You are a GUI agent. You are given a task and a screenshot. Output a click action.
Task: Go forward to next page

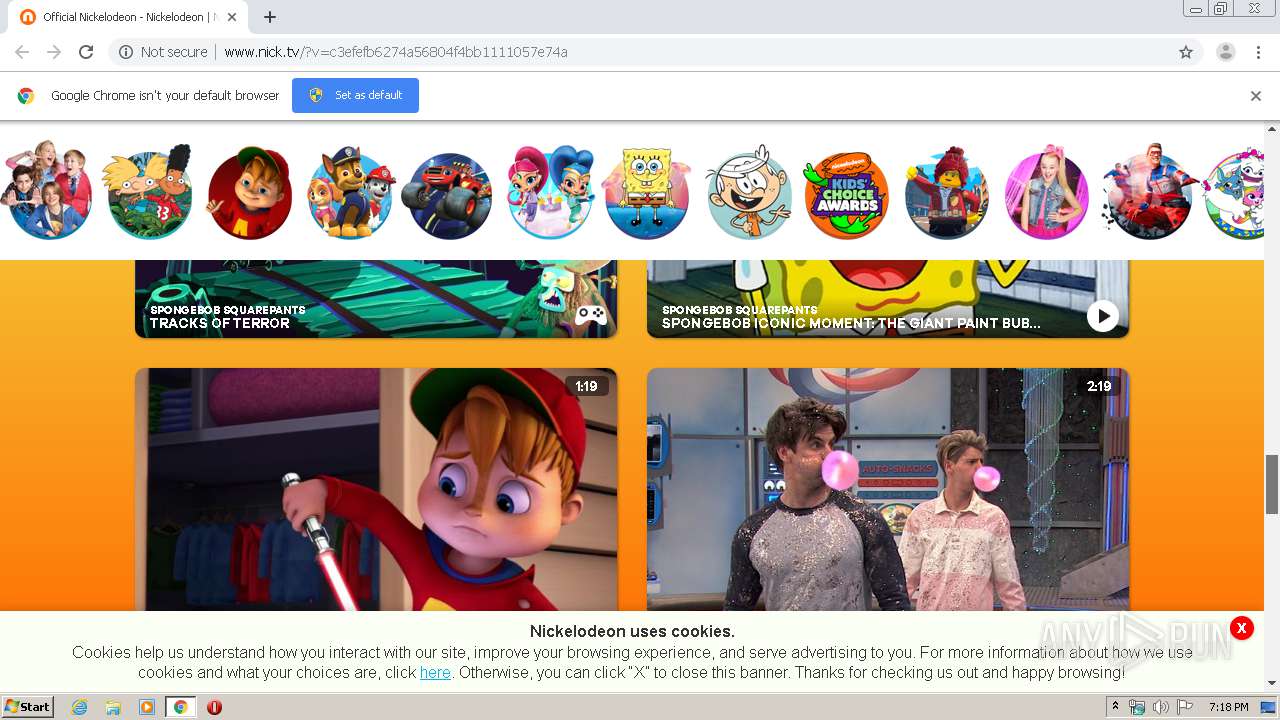point(54,52)
